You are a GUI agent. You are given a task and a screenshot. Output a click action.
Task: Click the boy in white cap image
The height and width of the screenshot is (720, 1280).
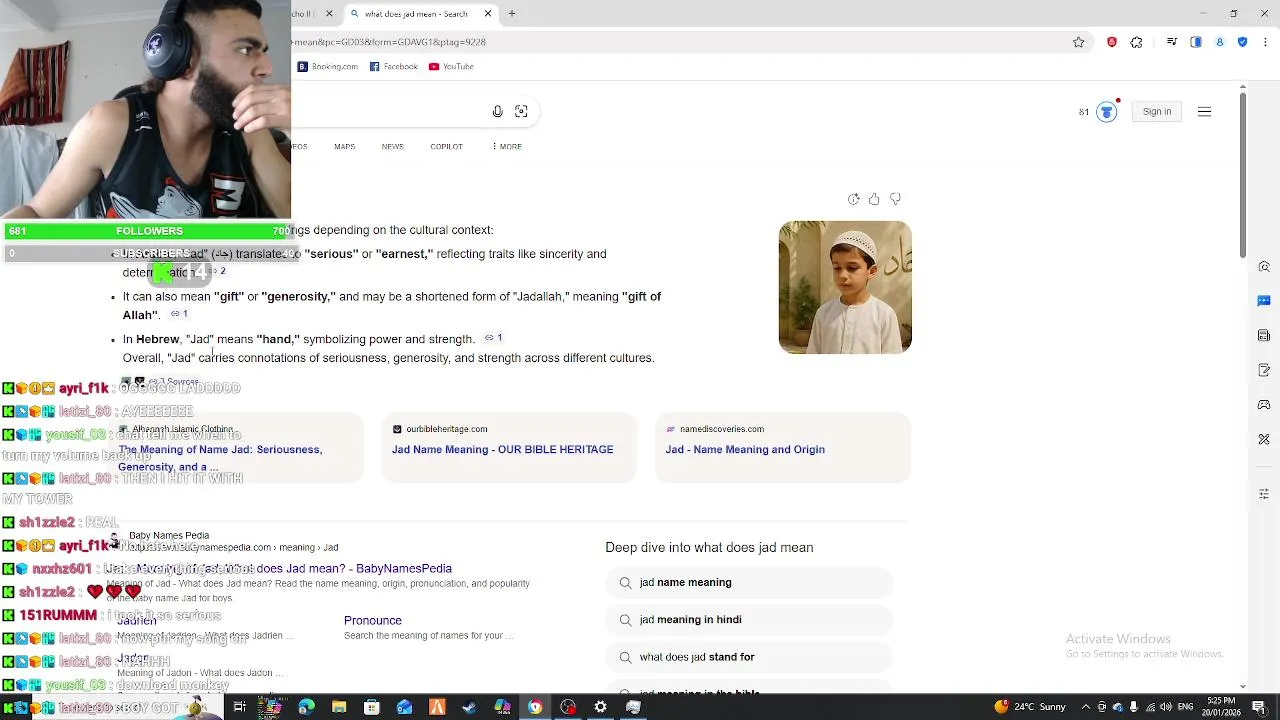(845, 287)
